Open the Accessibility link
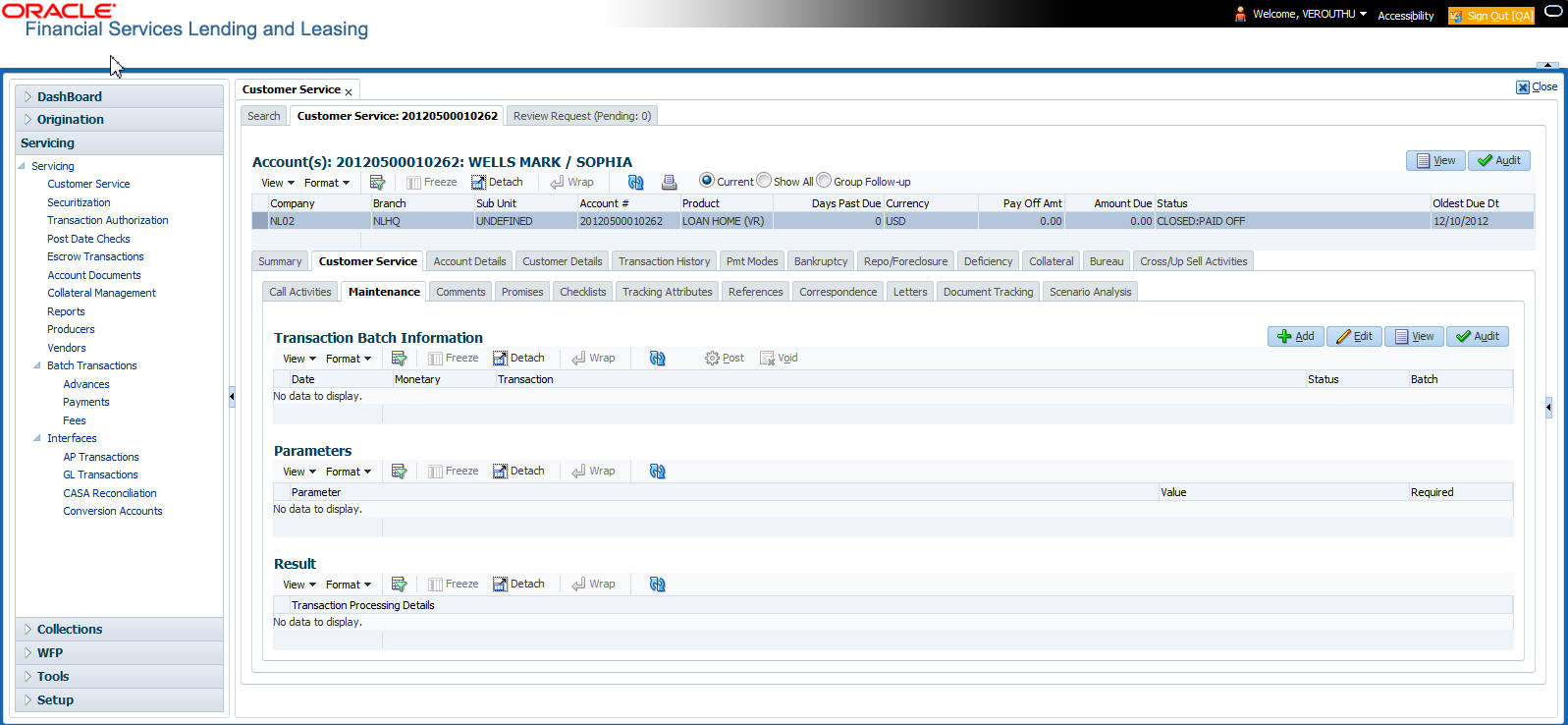 coord(1406,16)
